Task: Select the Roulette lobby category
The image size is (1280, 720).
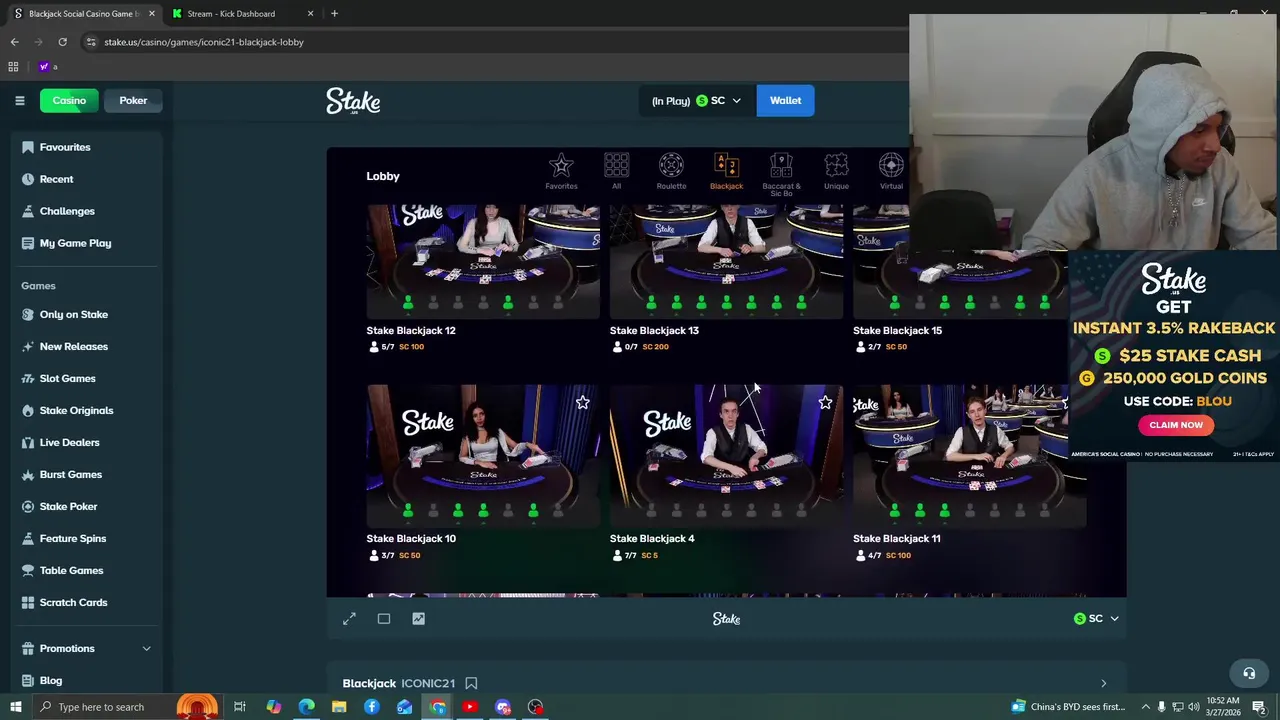Action: point(671,172)
